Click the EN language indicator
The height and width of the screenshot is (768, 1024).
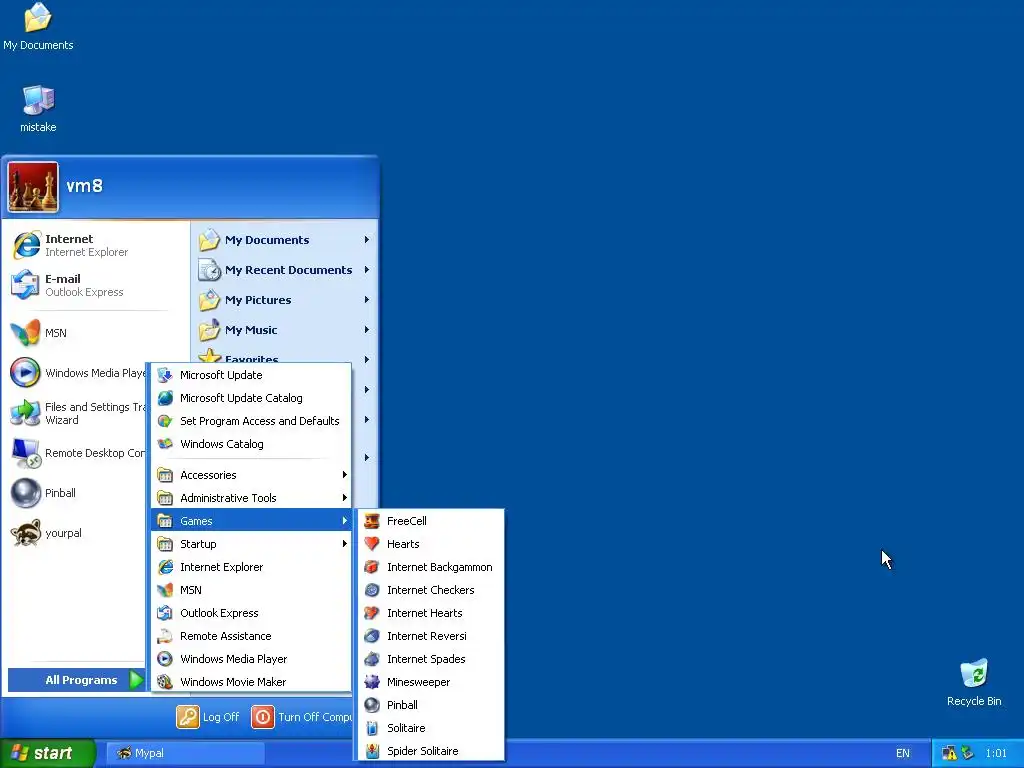pos(903,753)
